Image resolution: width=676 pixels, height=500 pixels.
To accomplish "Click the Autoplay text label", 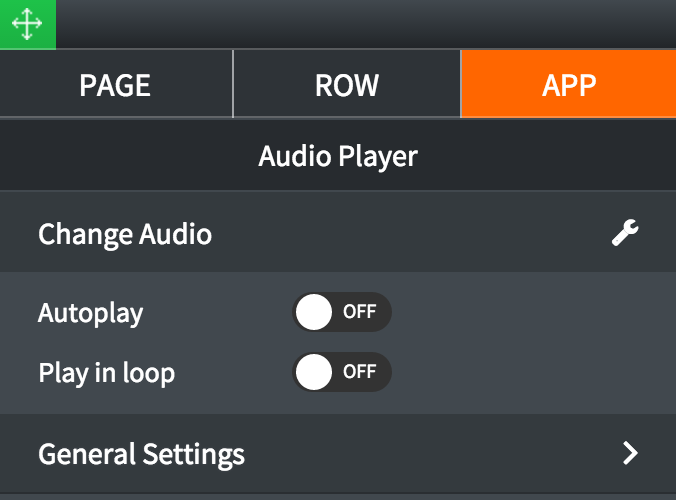I will 90,313.
